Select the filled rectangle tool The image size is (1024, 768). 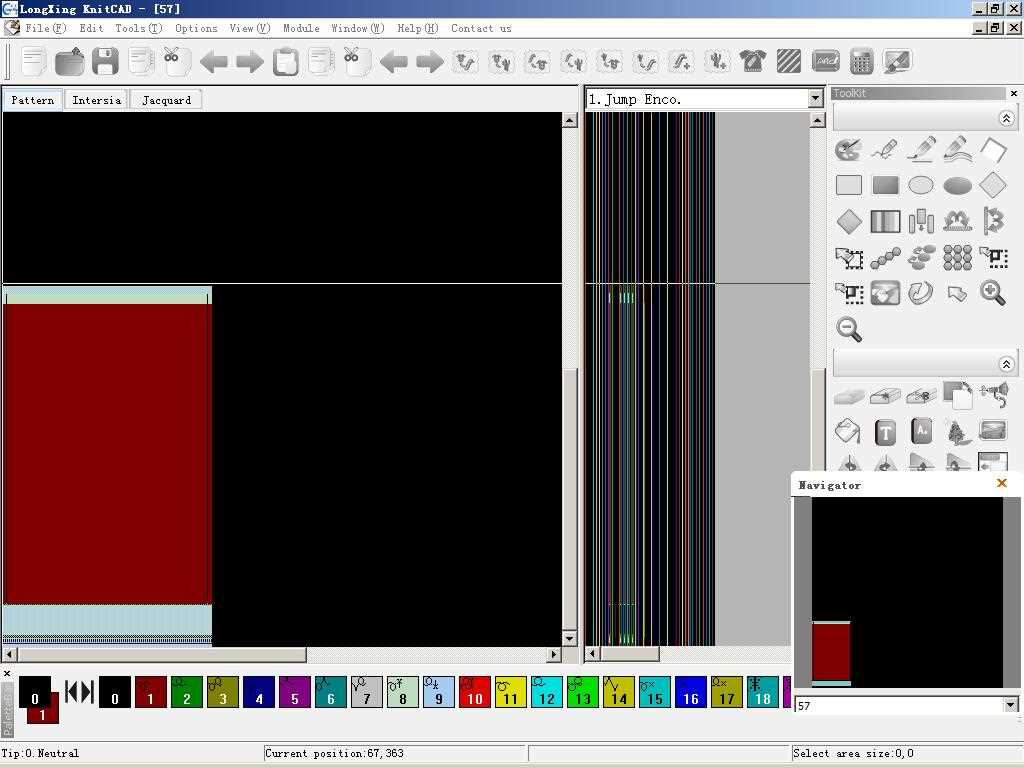pos(886,185)
